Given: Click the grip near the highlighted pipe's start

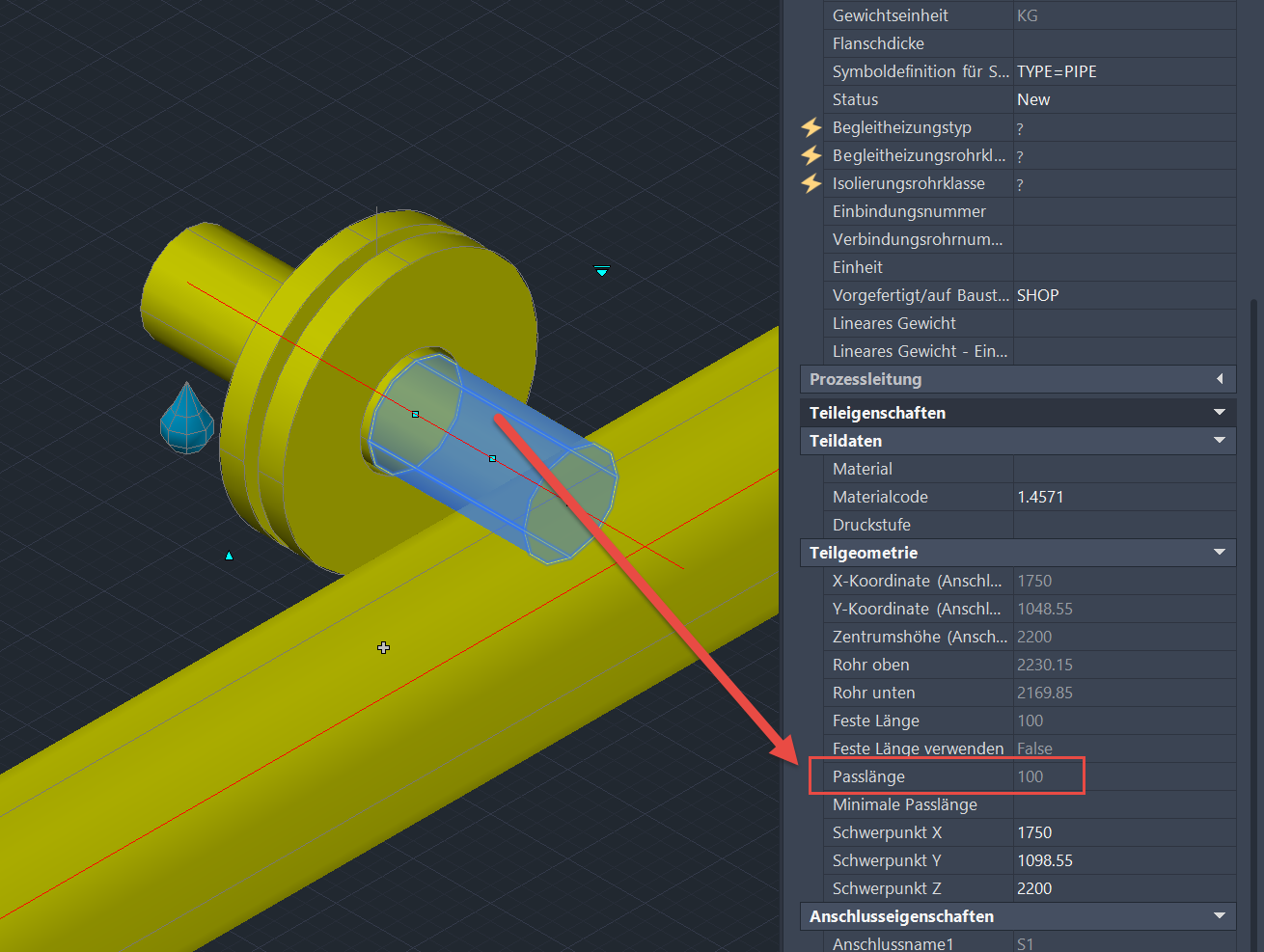Looking at the screenshot, I should (x=415, y=415).
